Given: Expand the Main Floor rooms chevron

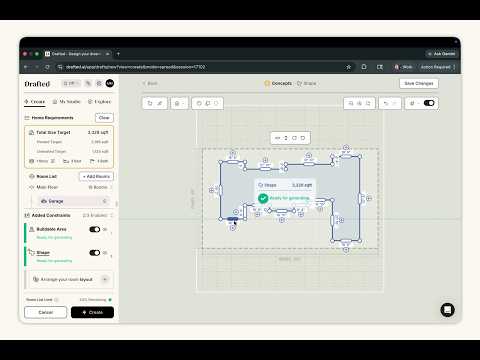Looking at the screenshot, I should point(111,187).
